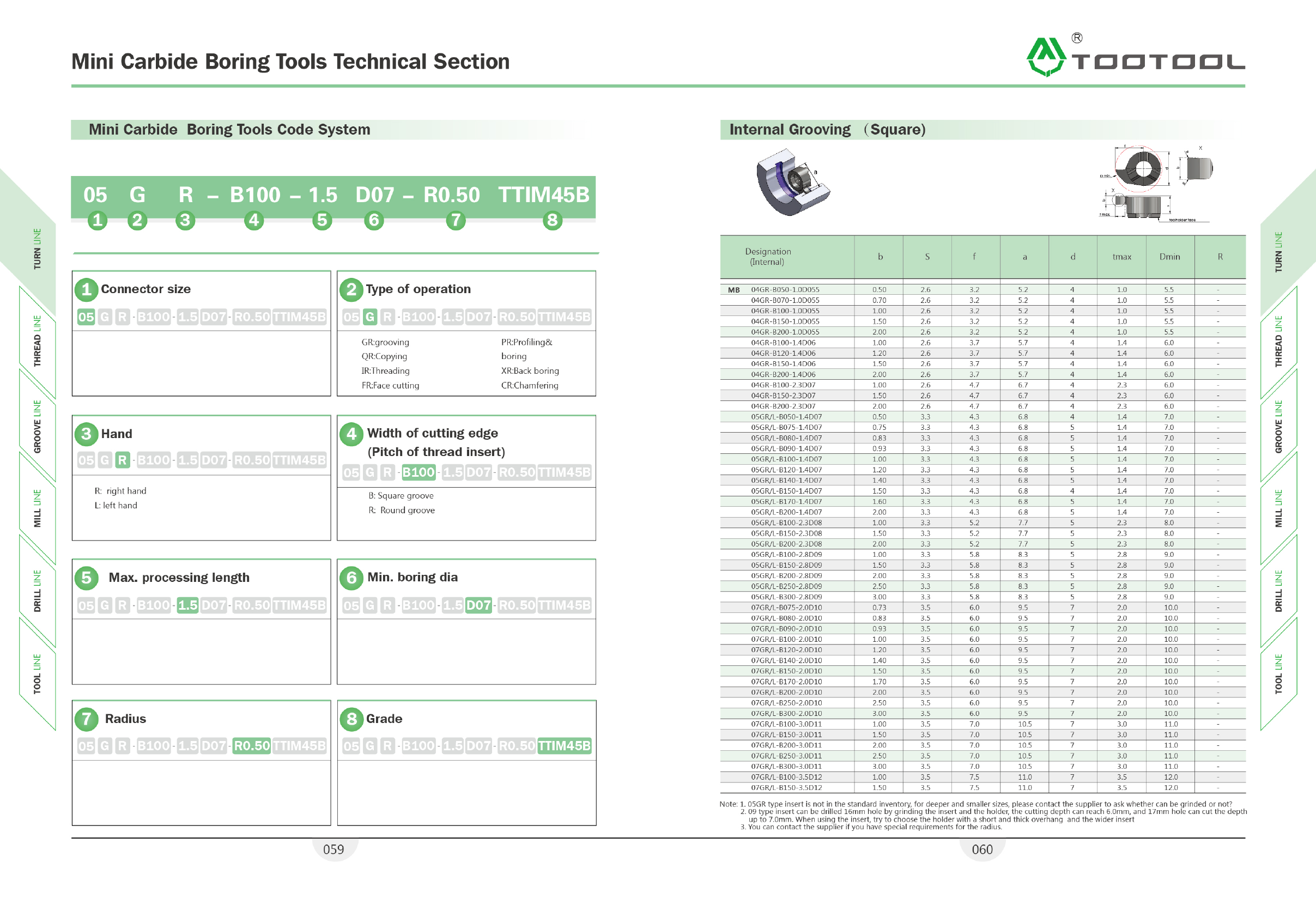Click the 'R: Round groove' text

(402, 510)
